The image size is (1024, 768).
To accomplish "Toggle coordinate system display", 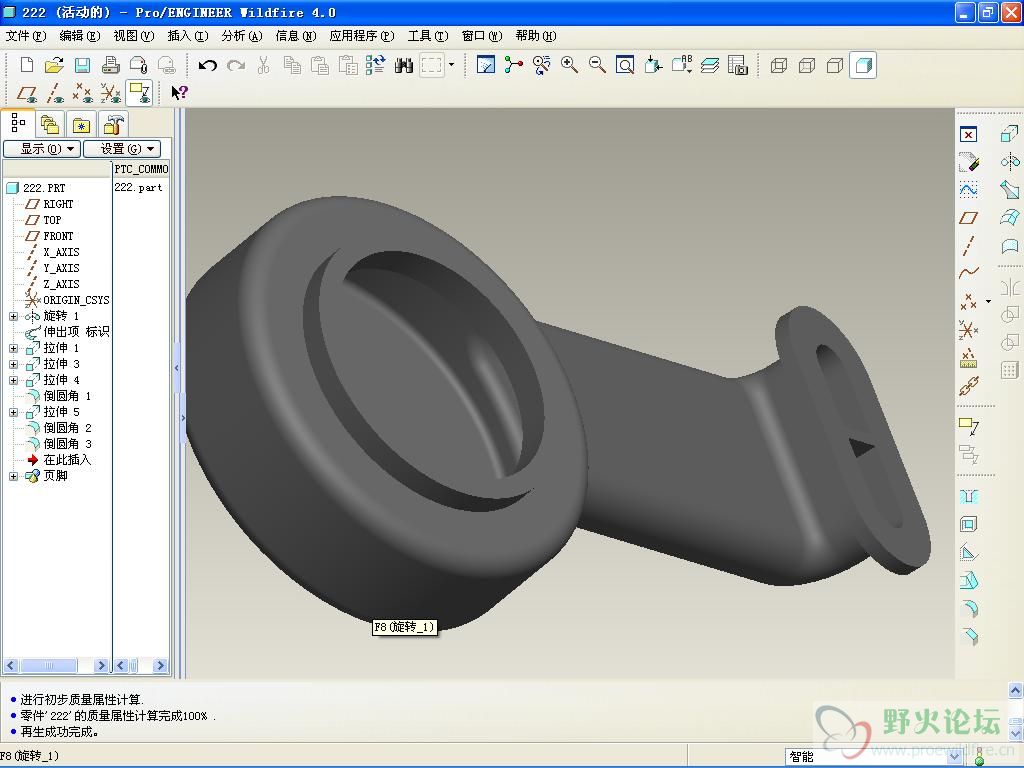I will 110,93.
